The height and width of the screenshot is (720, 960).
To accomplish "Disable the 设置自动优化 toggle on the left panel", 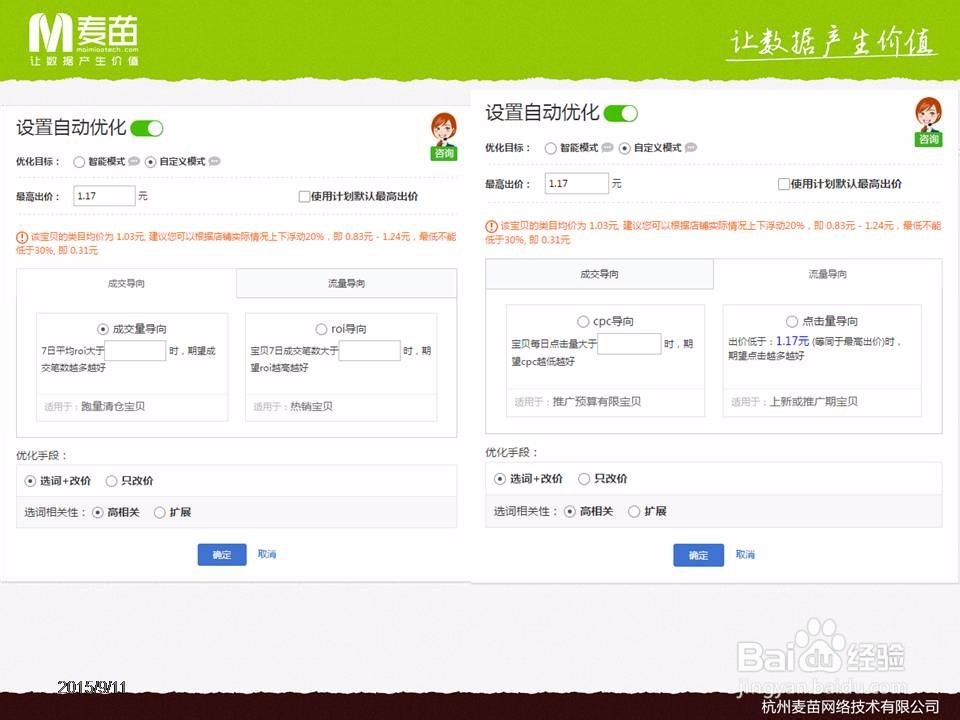I will pos(146,128).
